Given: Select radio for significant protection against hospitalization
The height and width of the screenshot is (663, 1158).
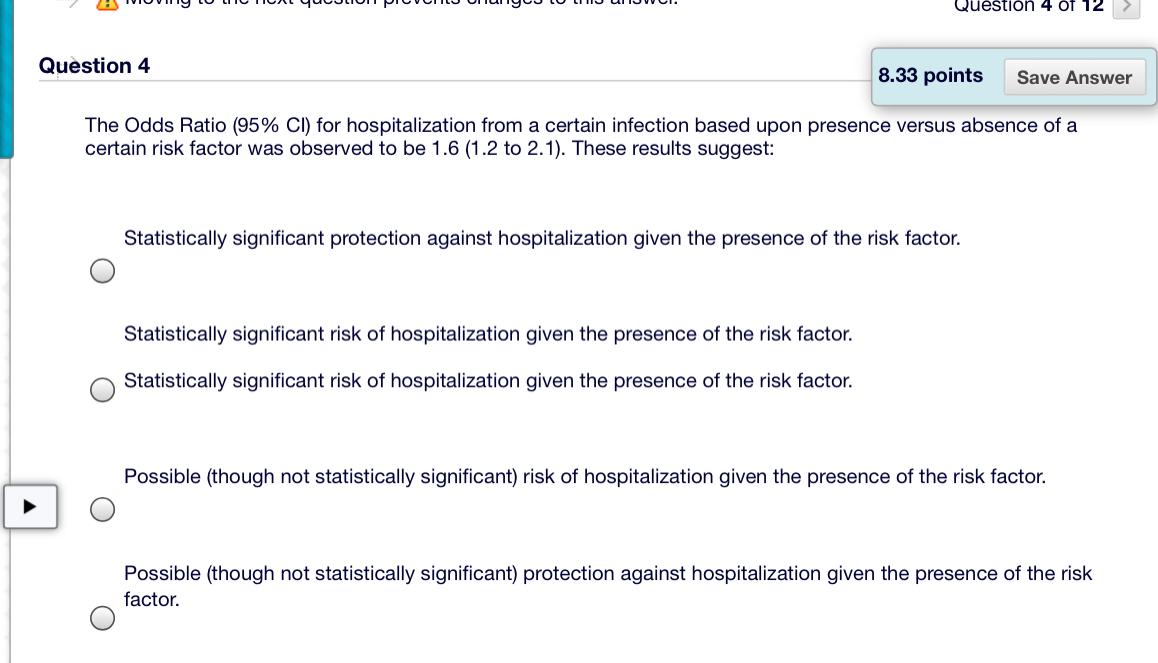Looking at the screenshot, I should coord(102,270).
